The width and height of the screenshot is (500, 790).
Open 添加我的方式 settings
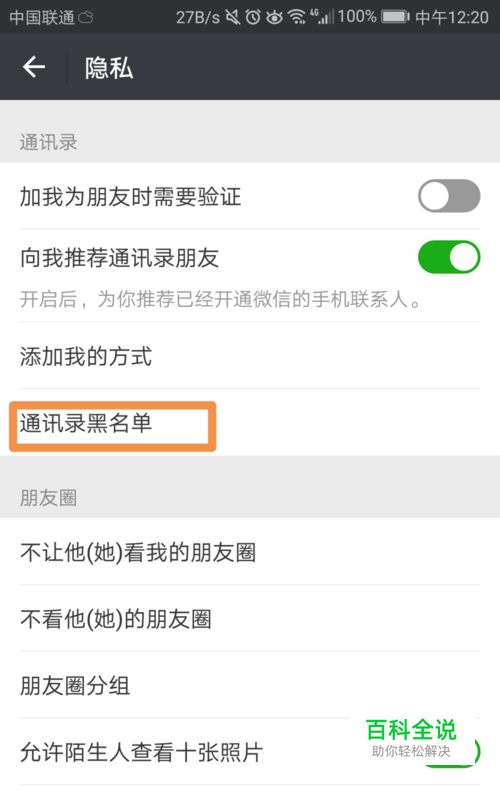point(250,356)
